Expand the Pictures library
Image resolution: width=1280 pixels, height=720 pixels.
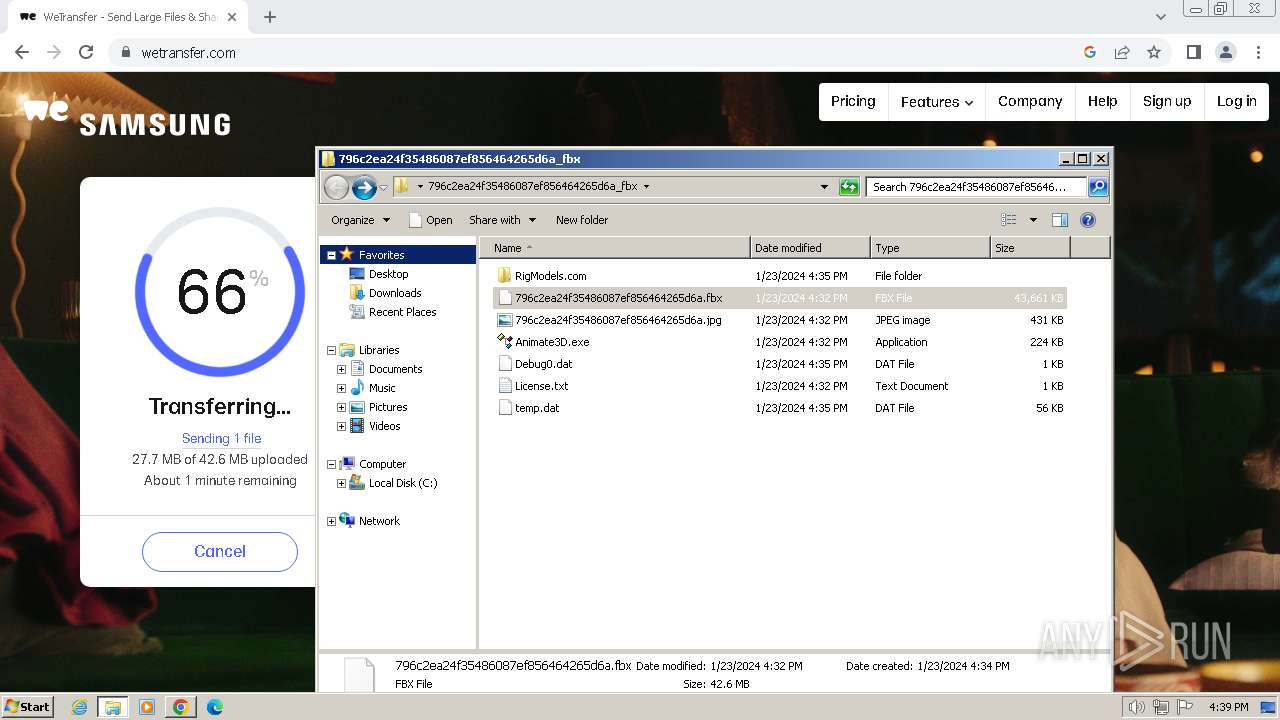341,407
